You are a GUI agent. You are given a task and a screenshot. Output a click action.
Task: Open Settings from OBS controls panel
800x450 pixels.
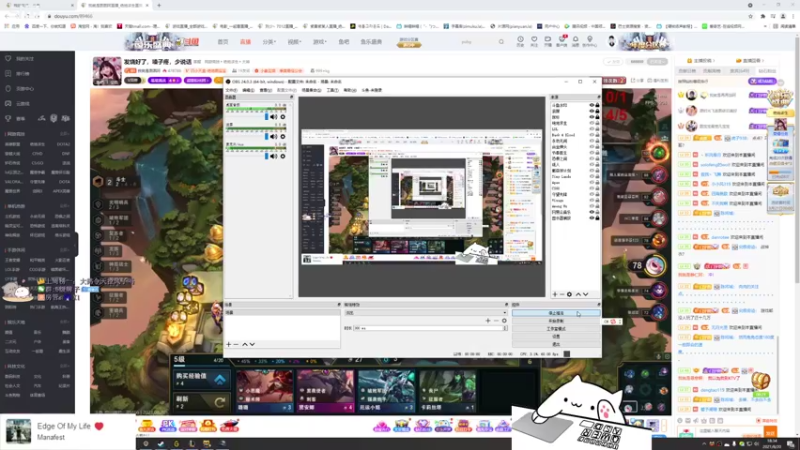(x=556, y=336)
